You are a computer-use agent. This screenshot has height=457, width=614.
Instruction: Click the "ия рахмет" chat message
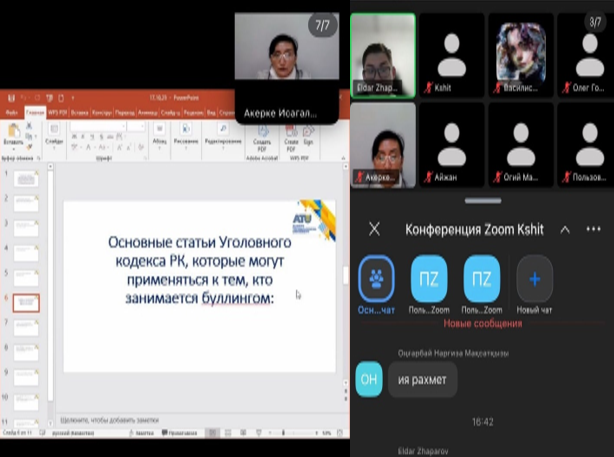coord(422,379)
